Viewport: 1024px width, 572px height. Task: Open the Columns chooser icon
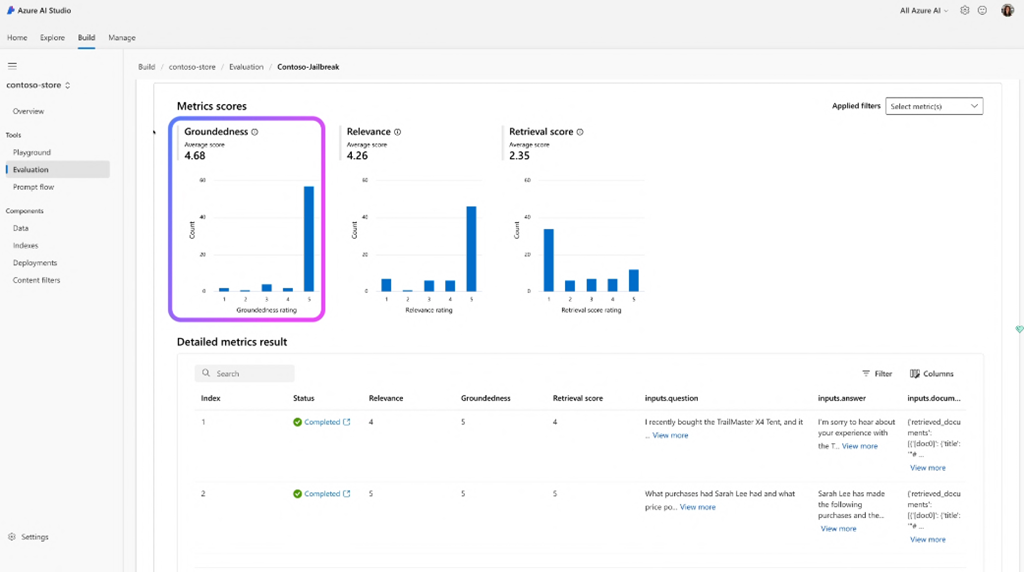915,374
